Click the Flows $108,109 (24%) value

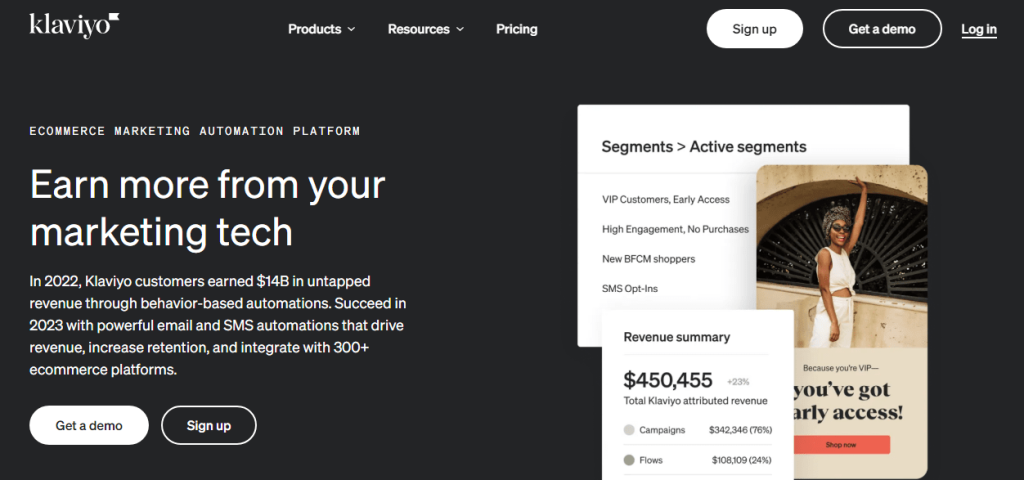click(742, 460)
